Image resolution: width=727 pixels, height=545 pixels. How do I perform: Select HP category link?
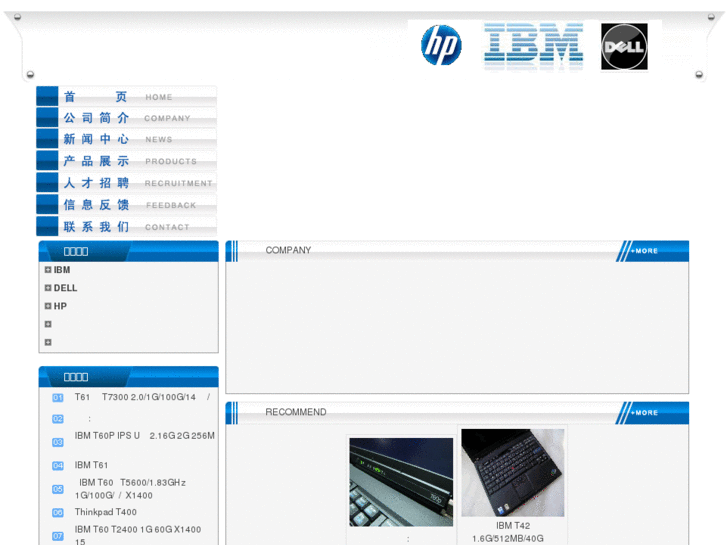coord(60,306)
